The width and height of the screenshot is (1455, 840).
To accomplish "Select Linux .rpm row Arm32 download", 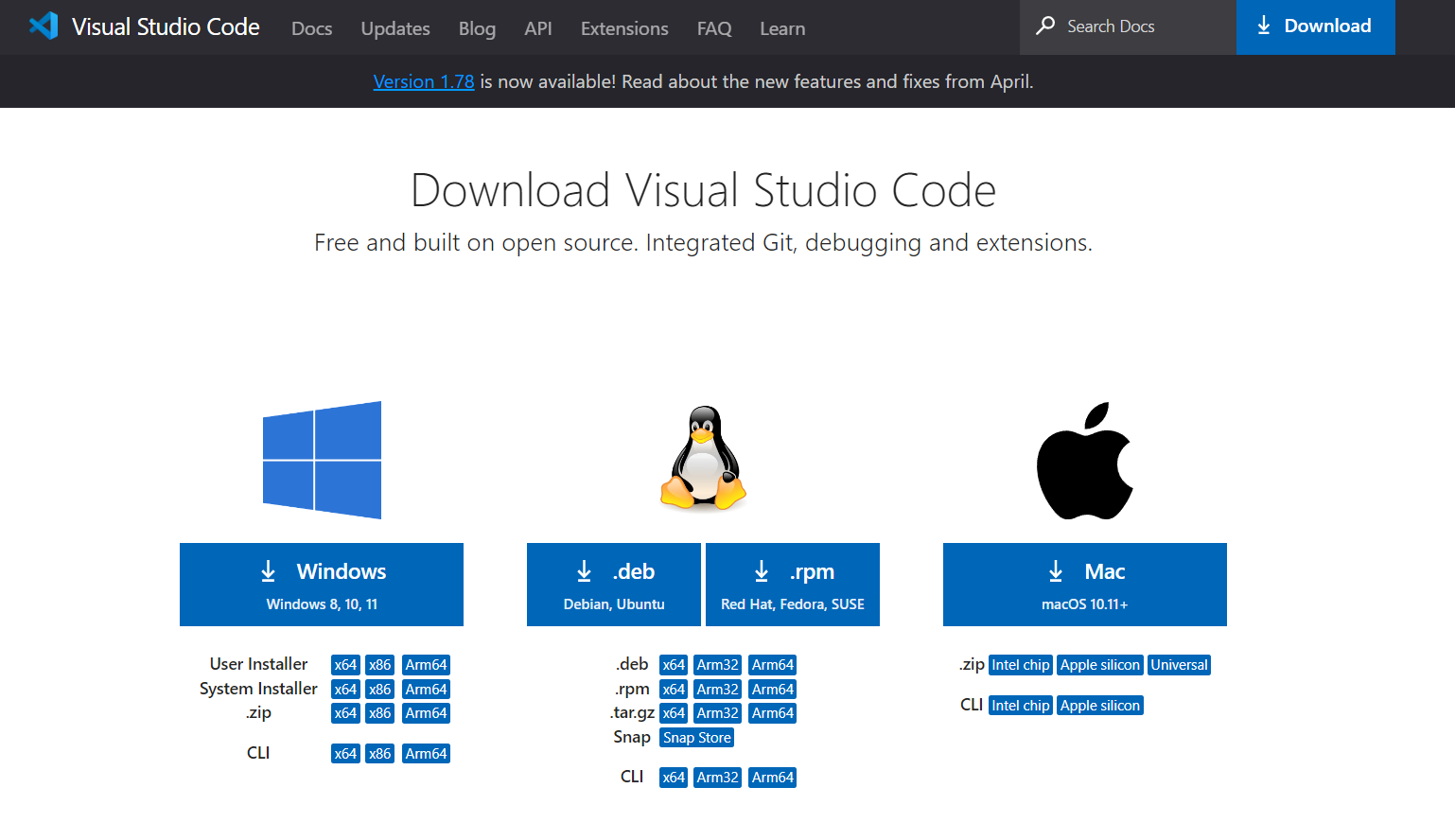I will click(x=717, y=690).
